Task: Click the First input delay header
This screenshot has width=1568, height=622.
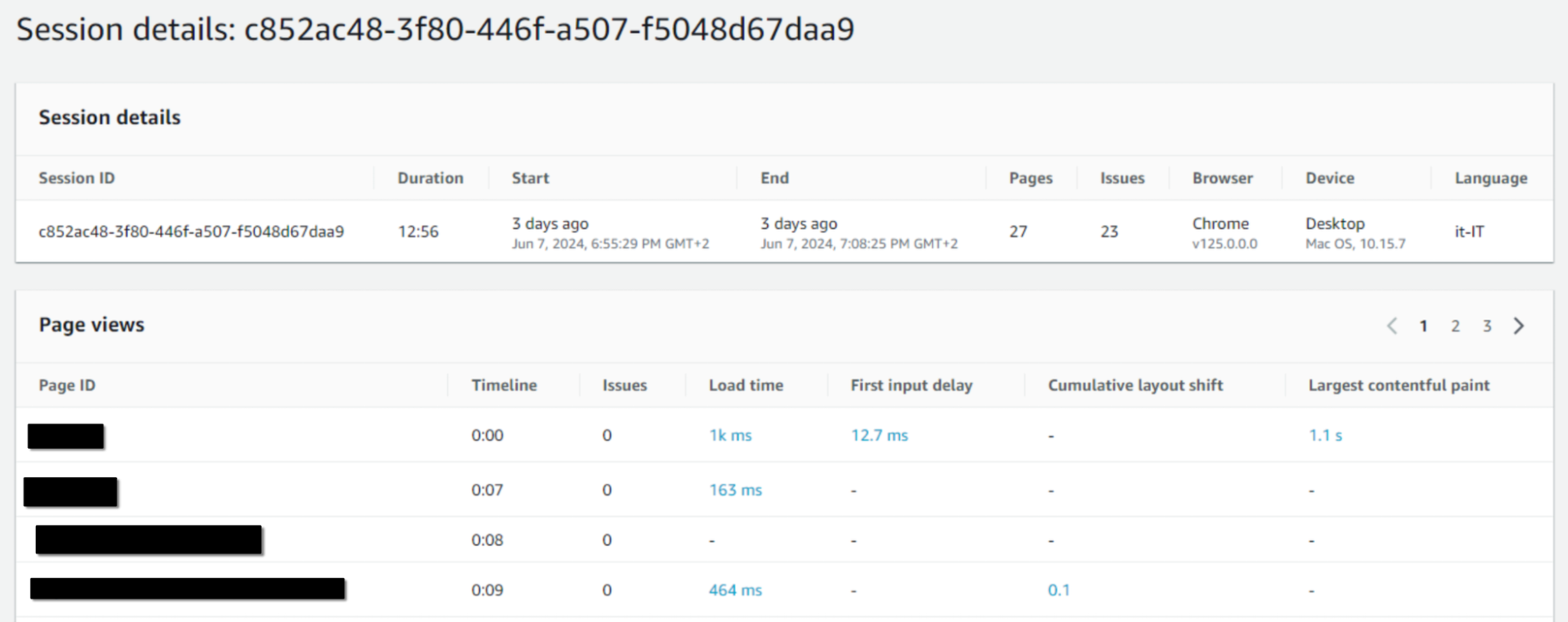Action: point(911,385)
